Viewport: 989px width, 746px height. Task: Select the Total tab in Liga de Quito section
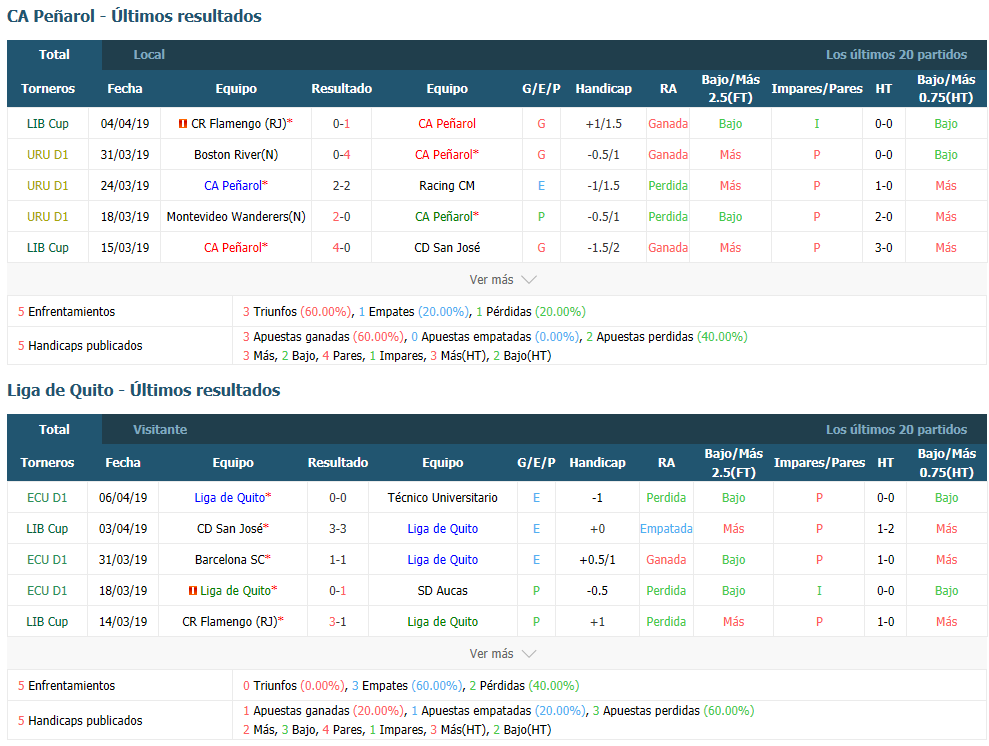pyautogui.click(x=54, y=429)
